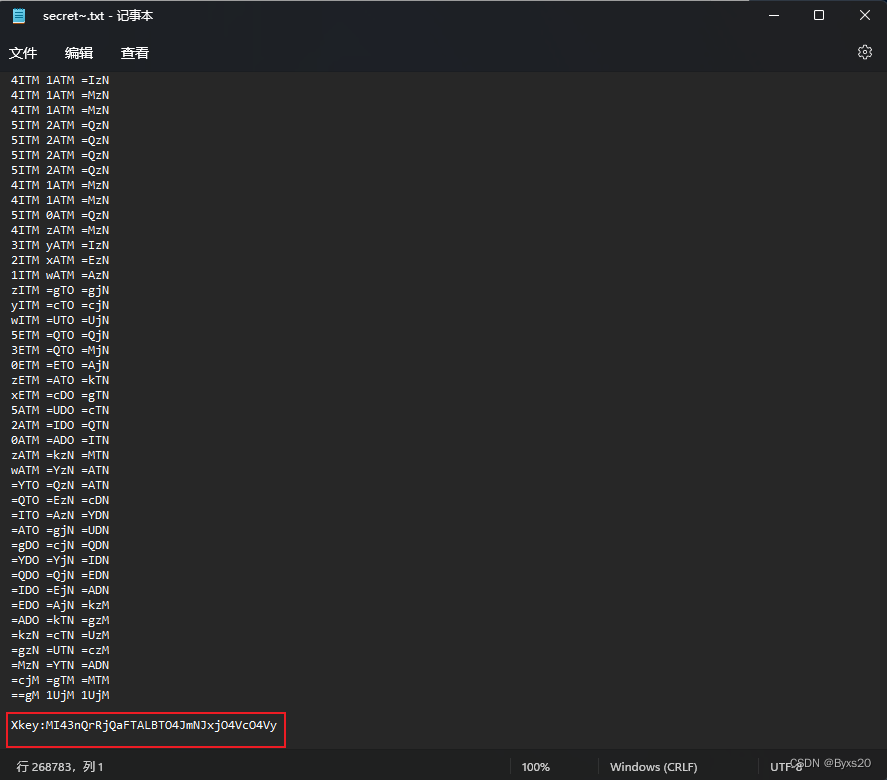Click the 100% zoom level in status bar
The image size is (887, 780).
pyautogui.click(x=535, y=766)
